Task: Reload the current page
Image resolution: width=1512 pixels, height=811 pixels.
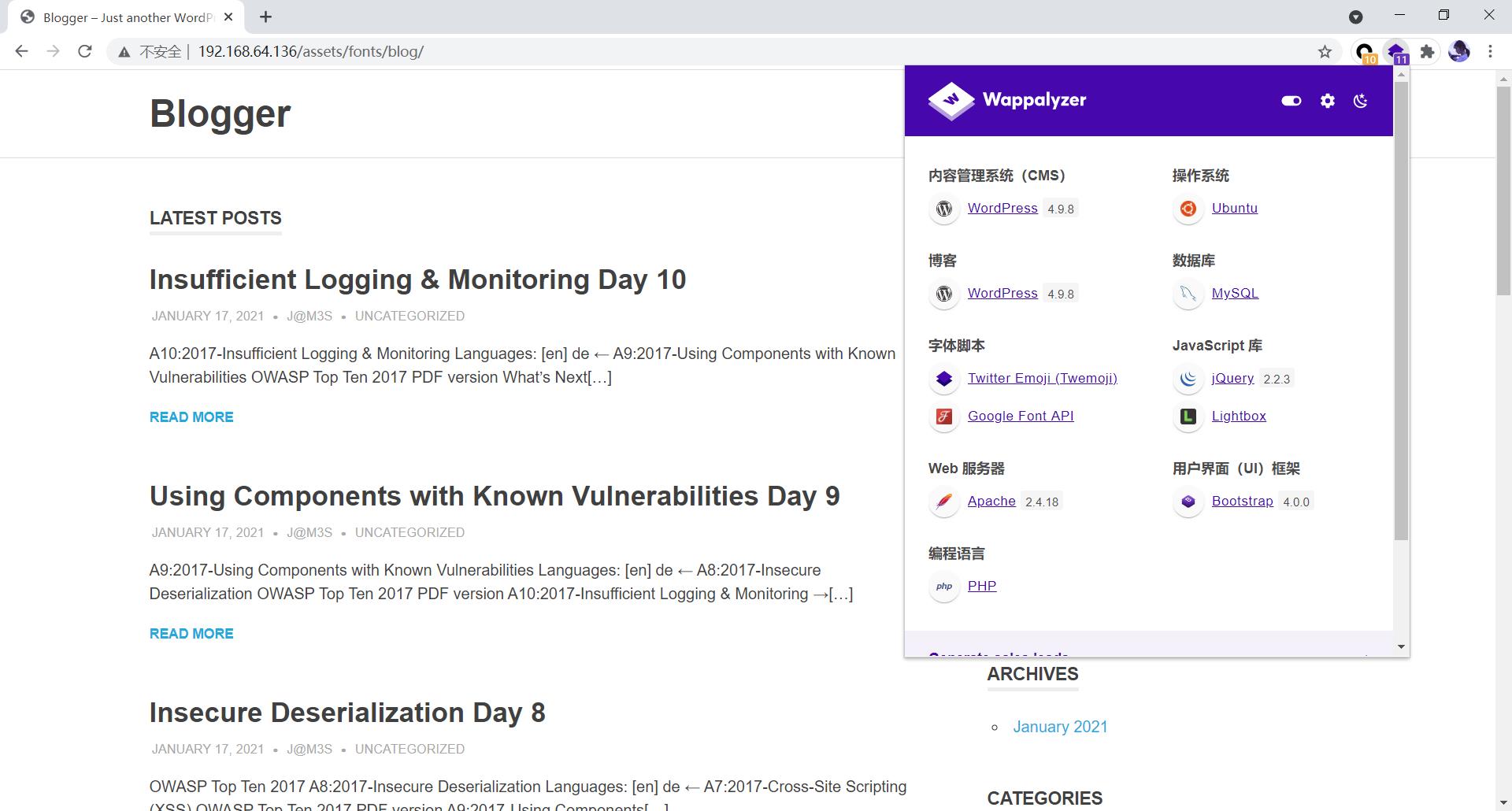Action: [x=85, y=52]
